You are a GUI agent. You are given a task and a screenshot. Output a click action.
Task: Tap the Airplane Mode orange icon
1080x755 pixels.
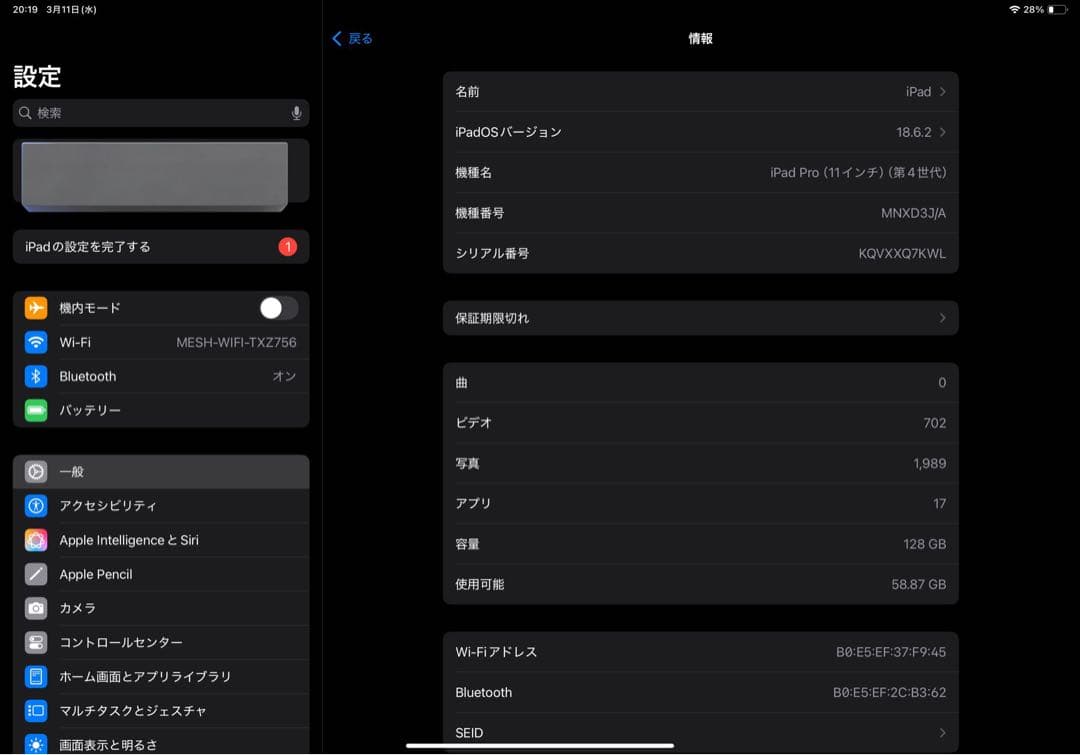click(x=36, y=308)
